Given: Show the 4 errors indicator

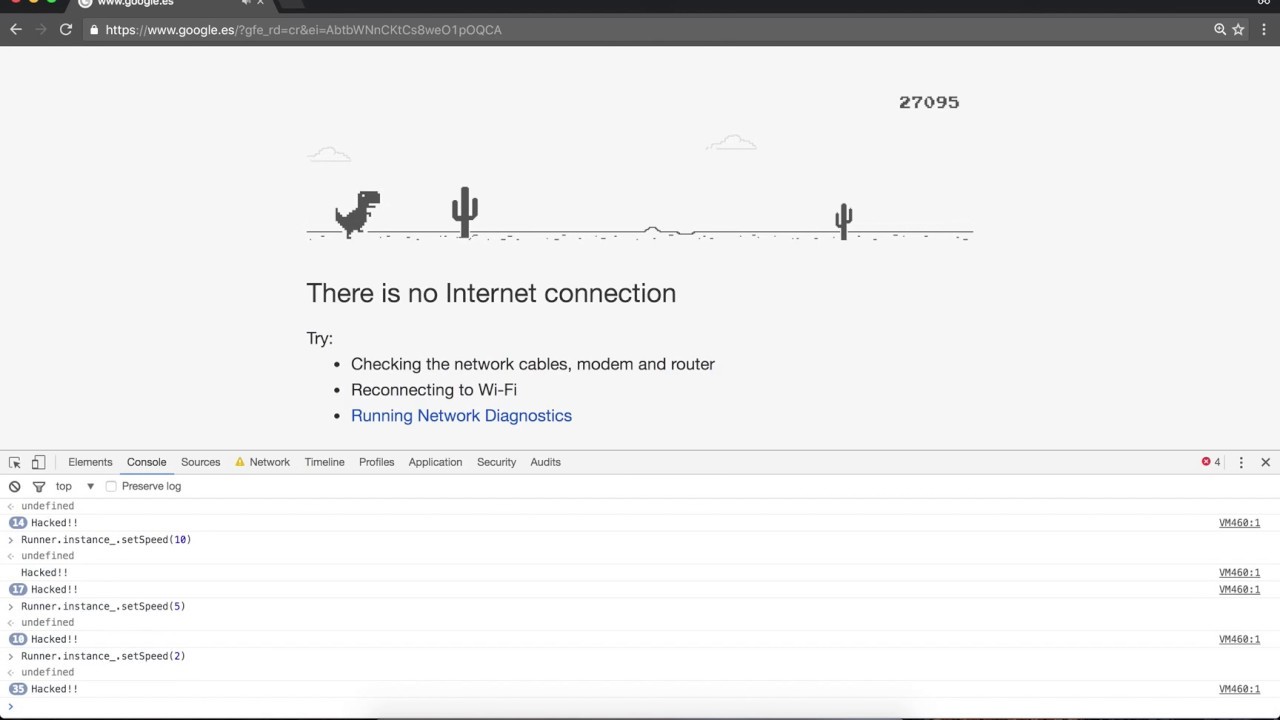Looking at the screenshot, I should pos(1211,462).
